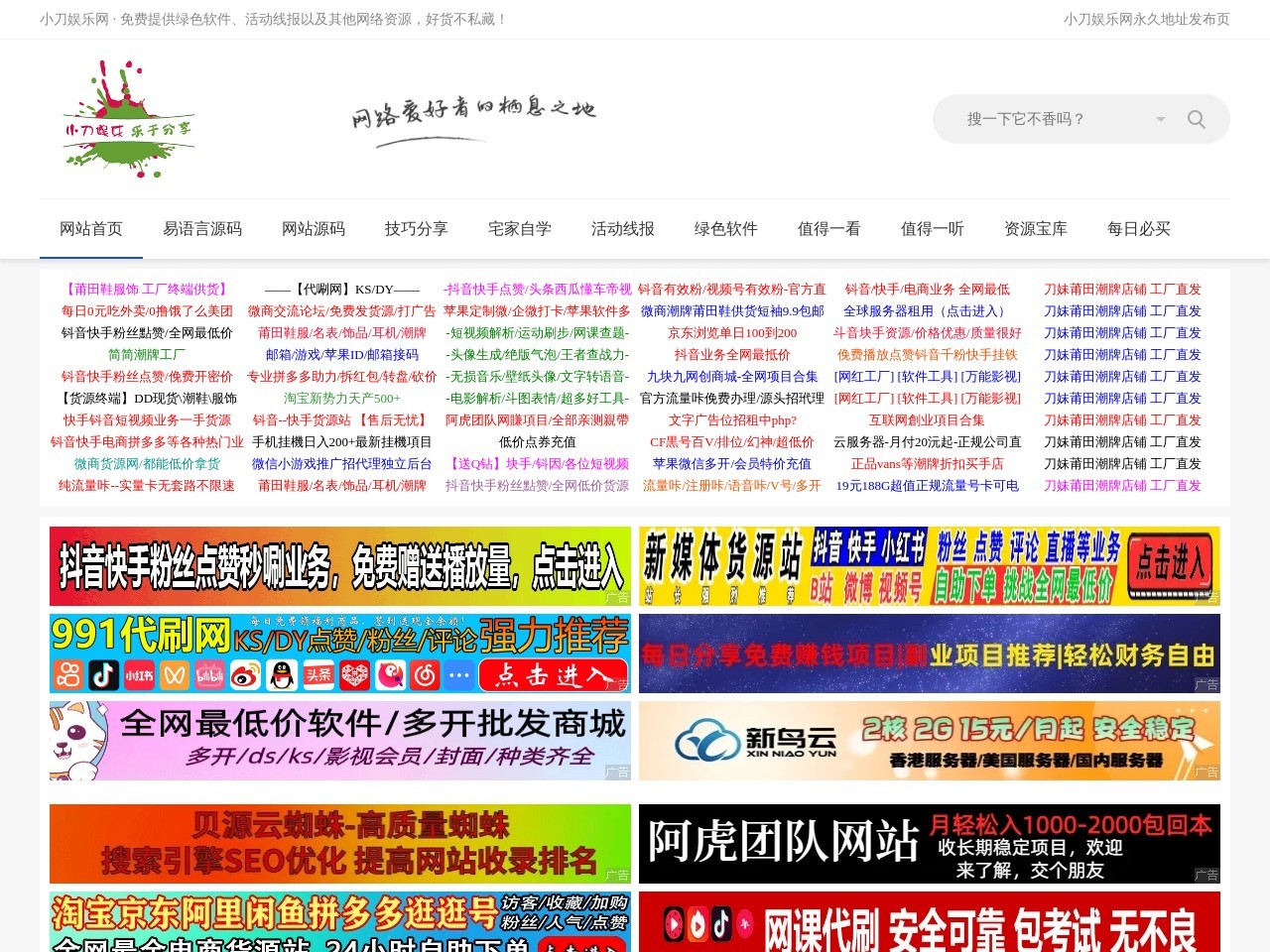Screen dimensions: 1270x952
Task: Open 正品vans等潮牌折扣买手店 link
Action: point(928,464)
